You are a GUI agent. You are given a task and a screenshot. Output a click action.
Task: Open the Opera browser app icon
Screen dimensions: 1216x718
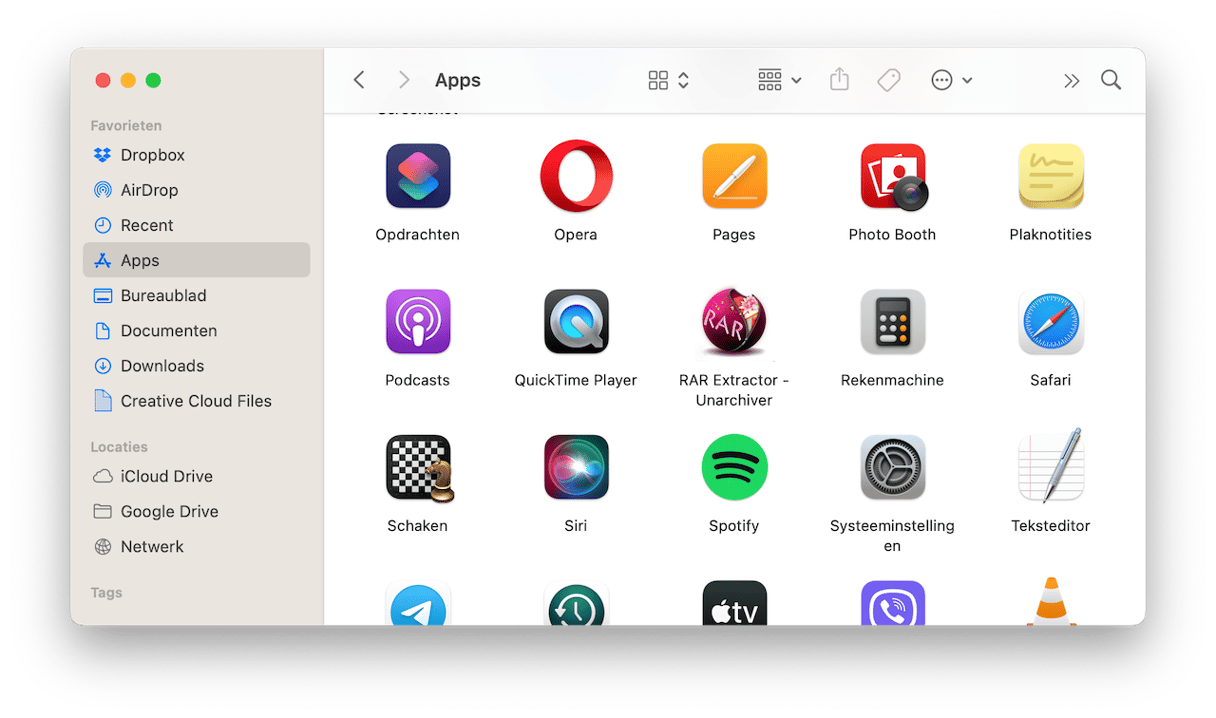click(576, 177)
